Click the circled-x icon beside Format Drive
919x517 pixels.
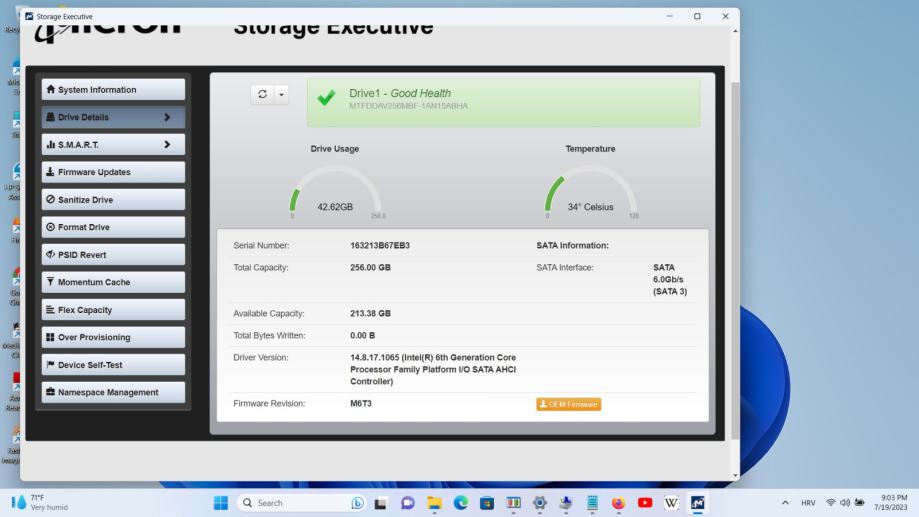pos(50,227)
